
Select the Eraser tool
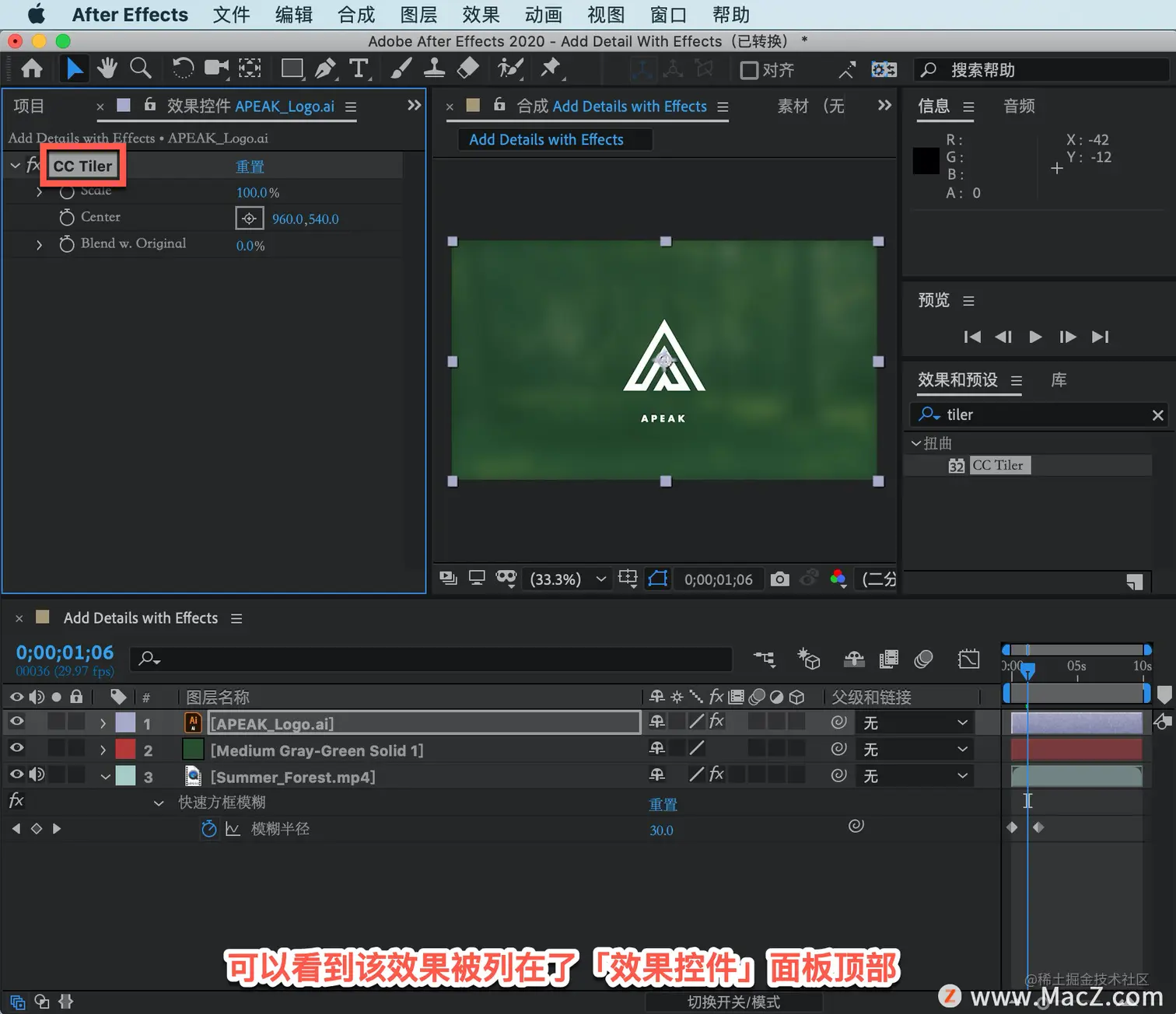pos(467,69)
